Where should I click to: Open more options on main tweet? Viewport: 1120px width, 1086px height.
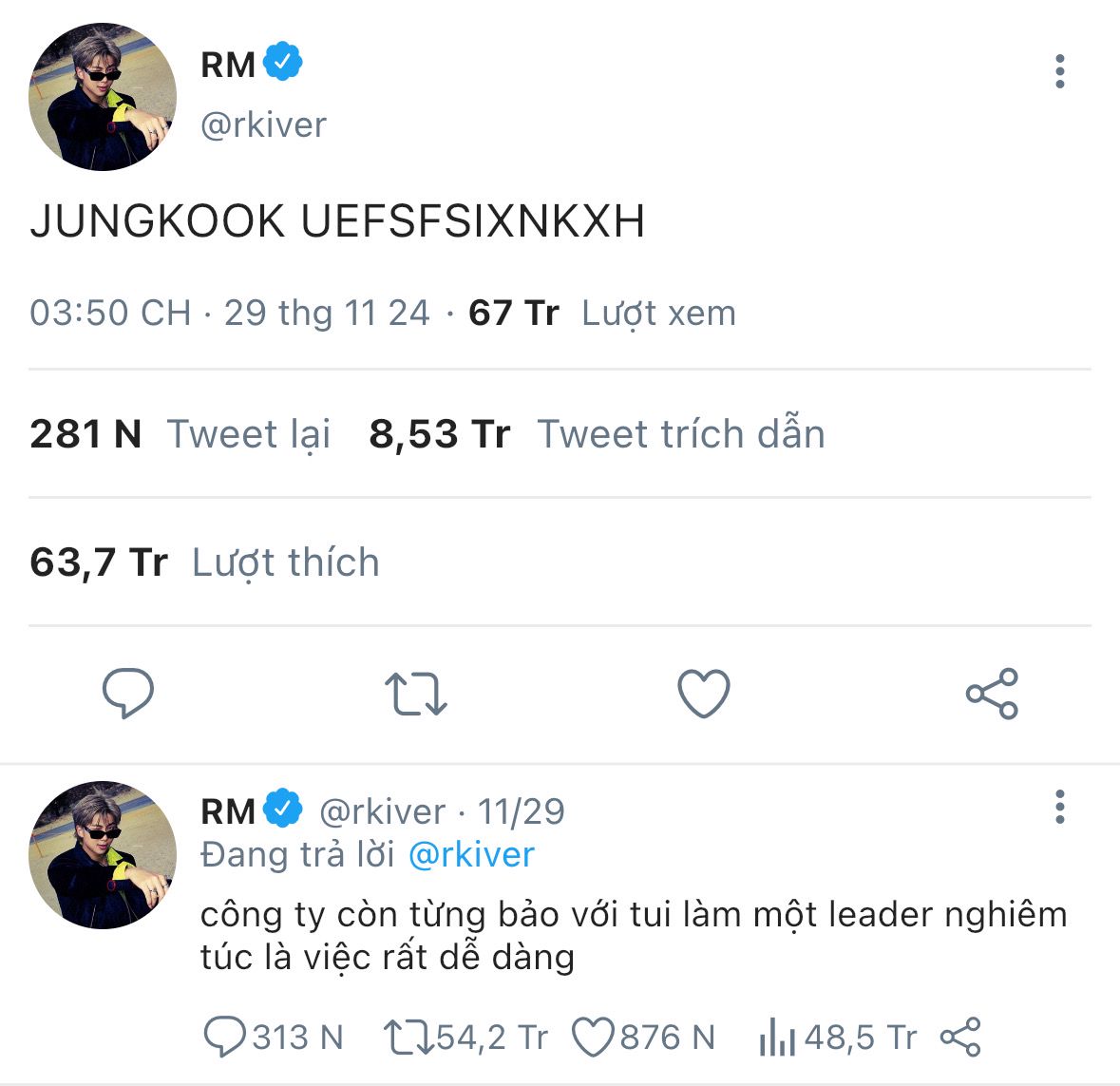(x=1059, y=72)
